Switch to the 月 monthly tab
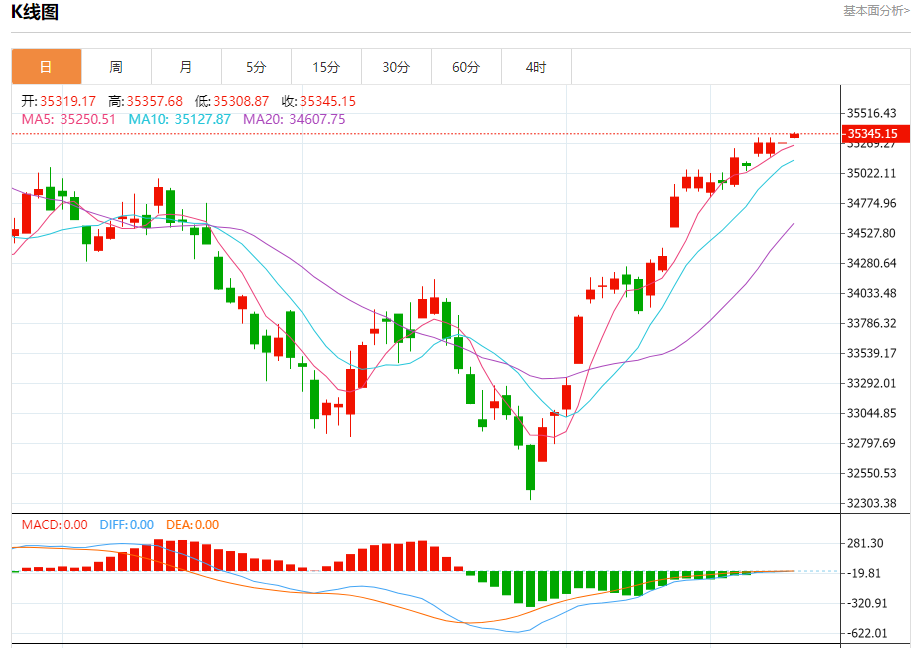The image size is (921, 648). pyautogui.click(x=186, y=67)
